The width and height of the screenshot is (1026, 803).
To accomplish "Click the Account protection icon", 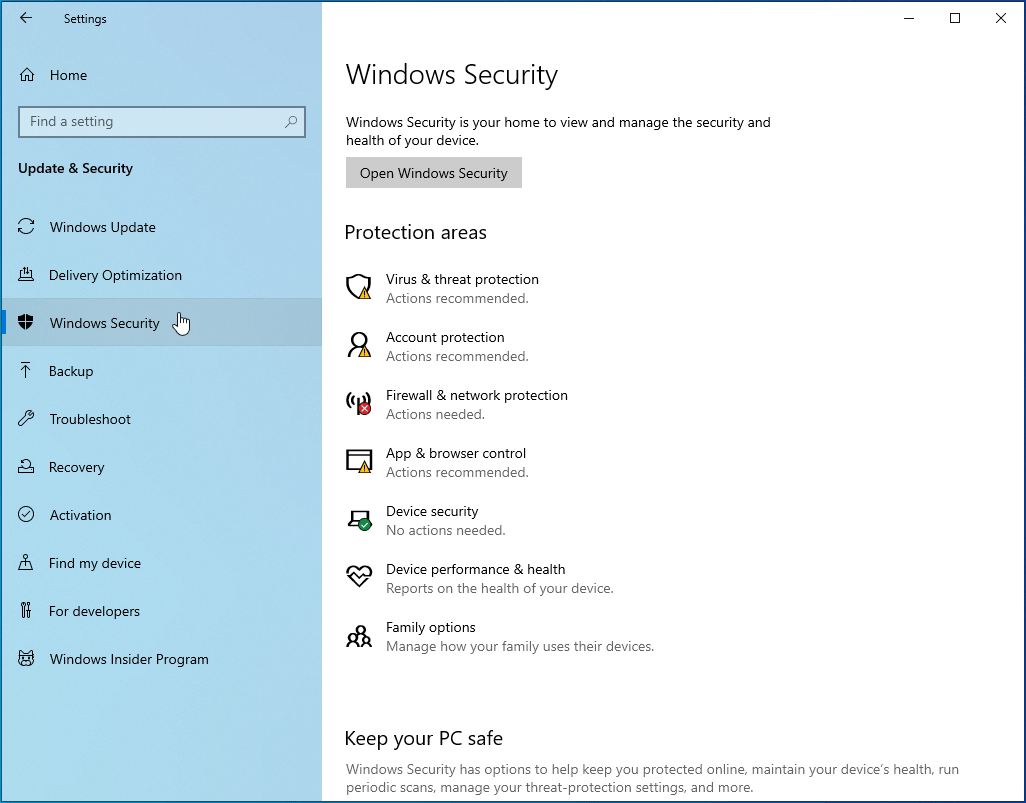I will pyautogui.click(x=358, y=345).
